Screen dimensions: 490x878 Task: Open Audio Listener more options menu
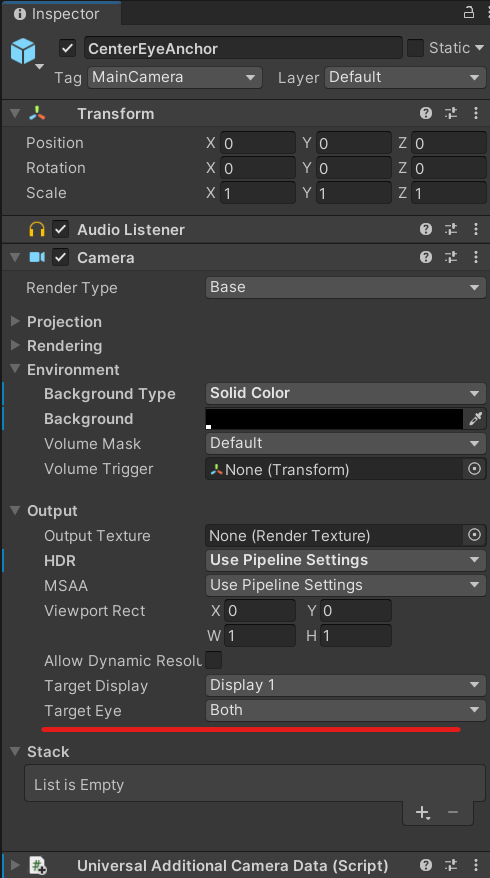click(476, 229)
